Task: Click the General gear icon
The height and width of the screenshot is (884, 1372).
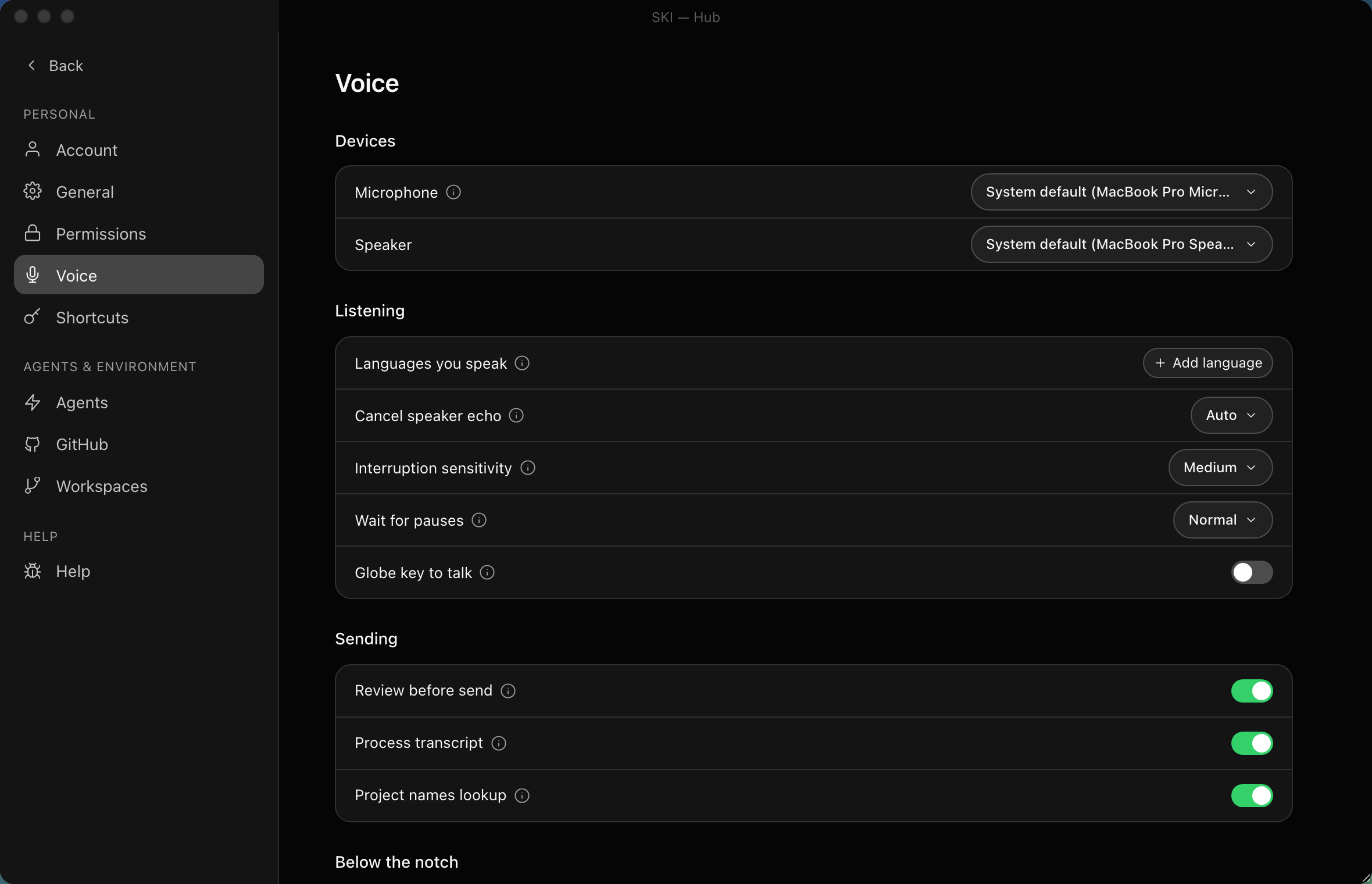Action: [33, 191]
